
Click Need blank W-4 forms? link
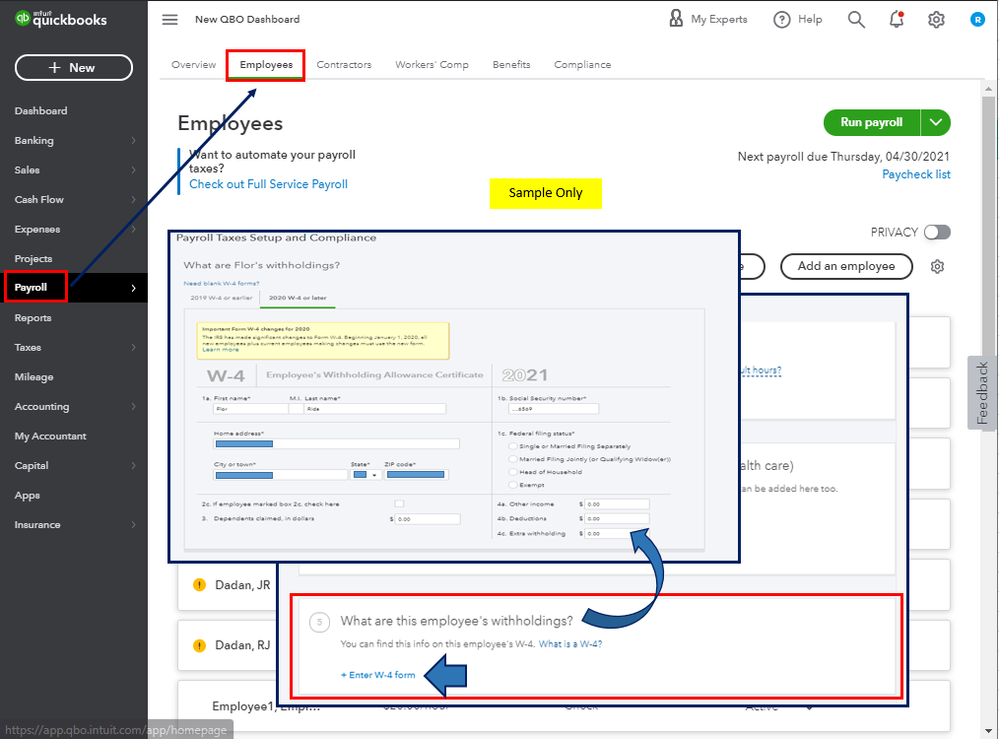click(x=221, y=283)
